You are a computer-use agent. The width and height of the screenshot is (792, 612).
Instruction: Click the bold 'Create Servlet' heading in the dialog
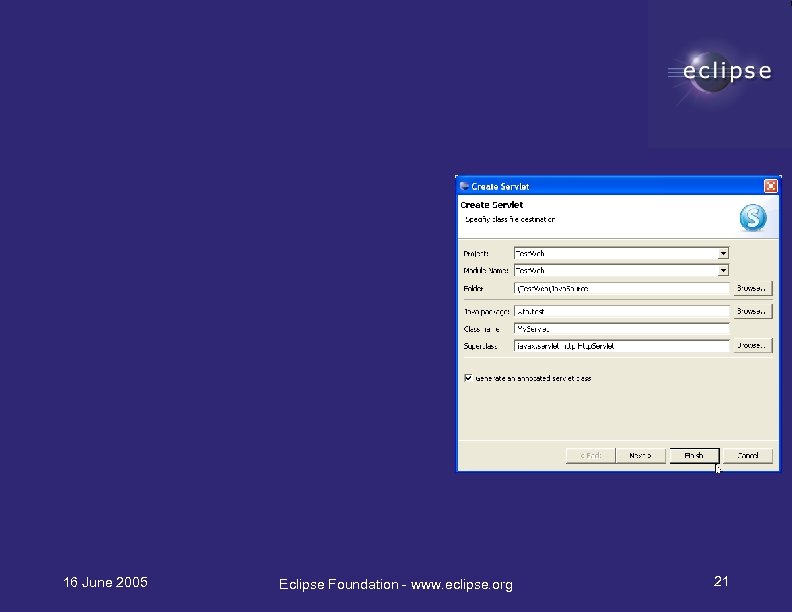[x=491, y=205]
